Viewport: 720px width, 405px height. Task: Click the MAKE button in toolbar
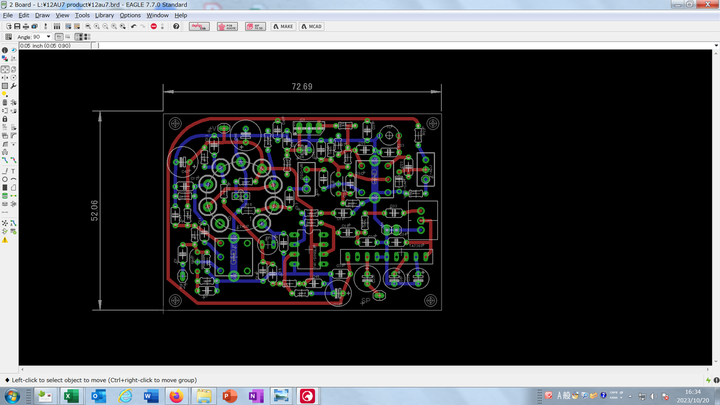click(x=283, y=26)
